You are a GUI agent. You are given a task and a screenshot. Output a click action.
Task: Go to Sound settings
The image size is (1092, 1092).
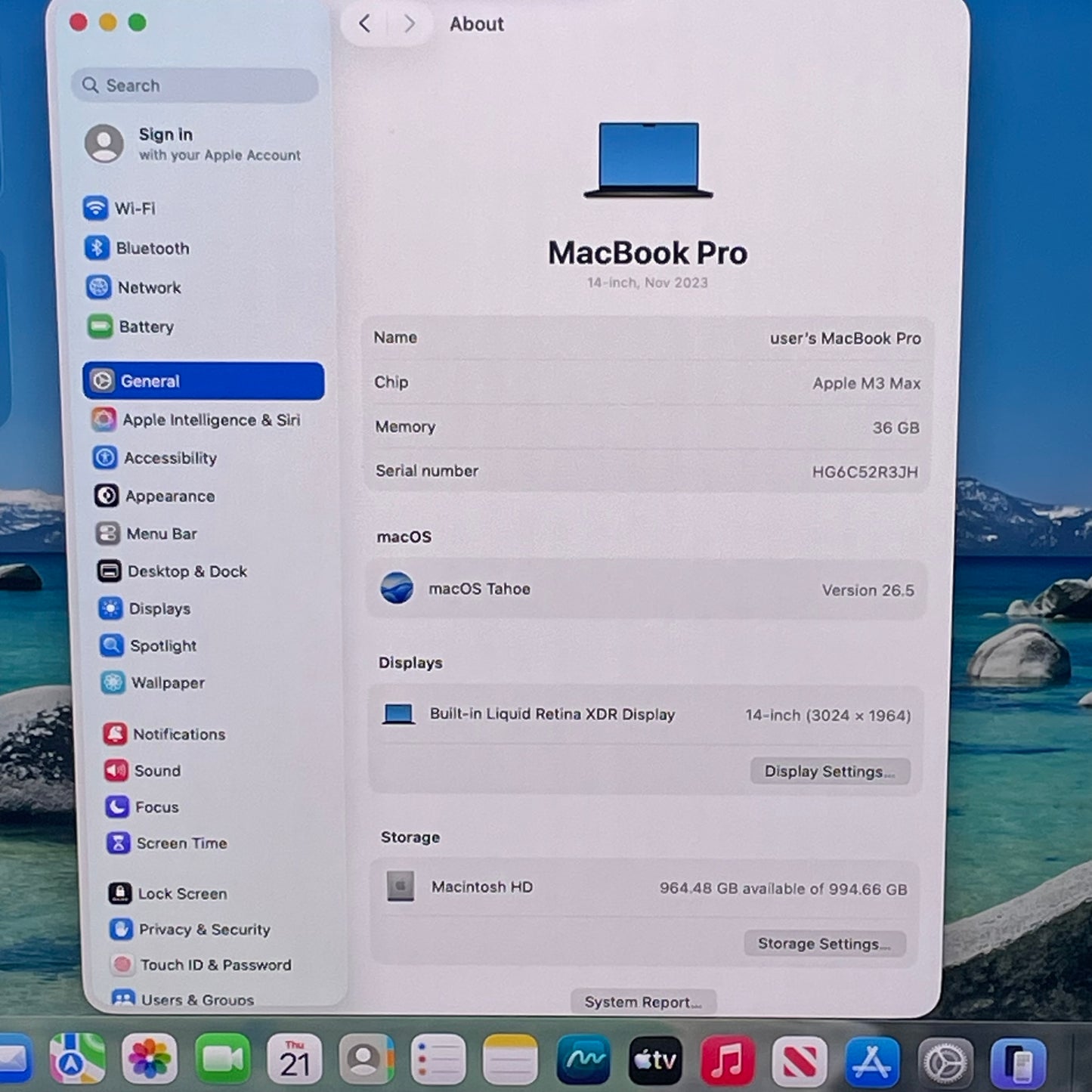pyautogui.click(x=143, y=770)
